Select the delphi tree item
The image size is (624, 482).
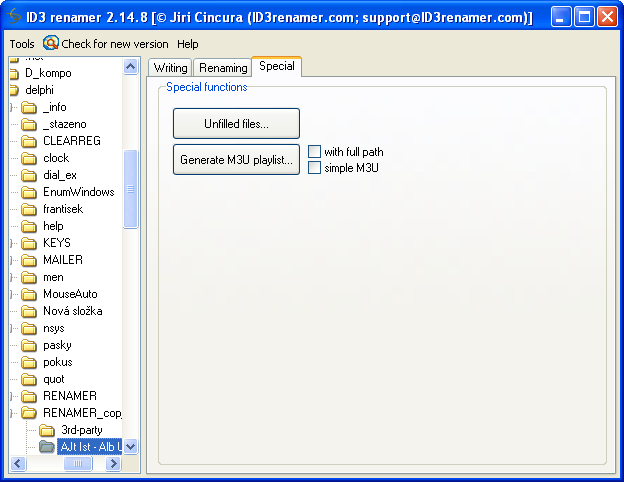(x=39, y=90)
